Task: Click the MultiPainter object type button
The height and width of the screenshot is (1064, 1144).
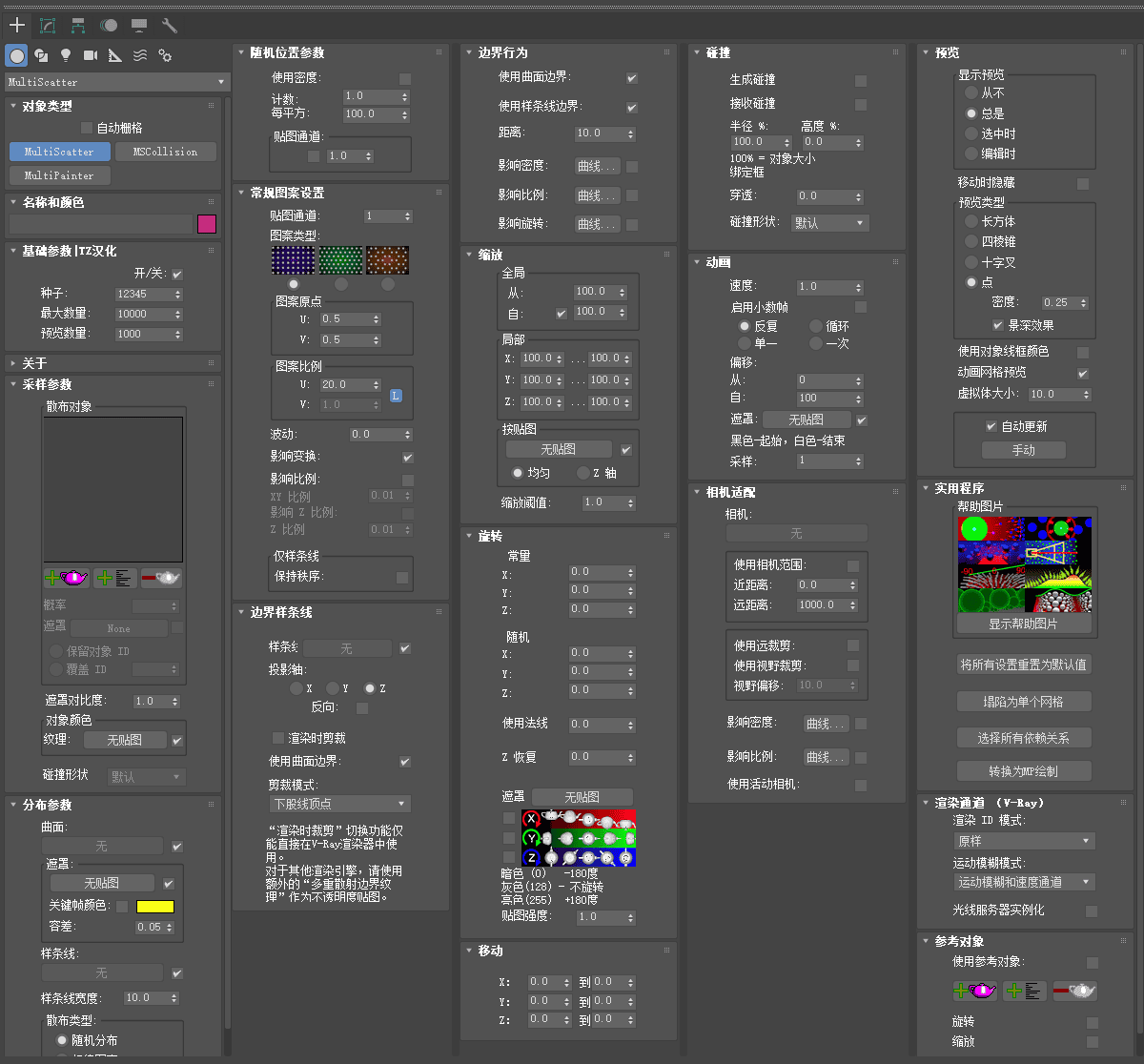Action: click(x=60, y=175)
